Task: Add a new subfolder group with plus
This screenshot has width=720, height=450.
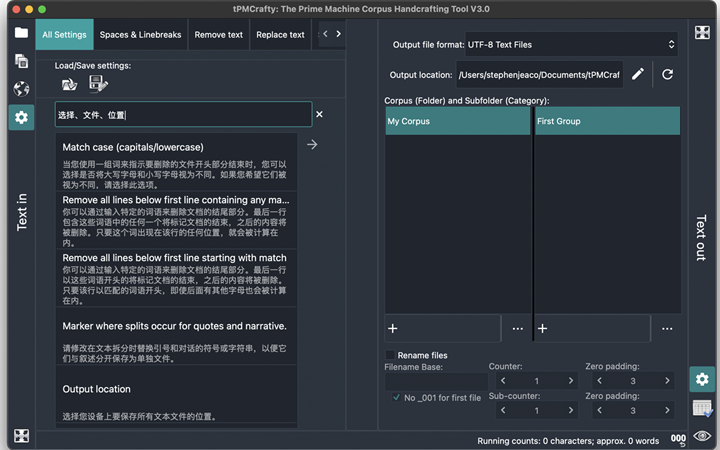Action: point(542,328)
